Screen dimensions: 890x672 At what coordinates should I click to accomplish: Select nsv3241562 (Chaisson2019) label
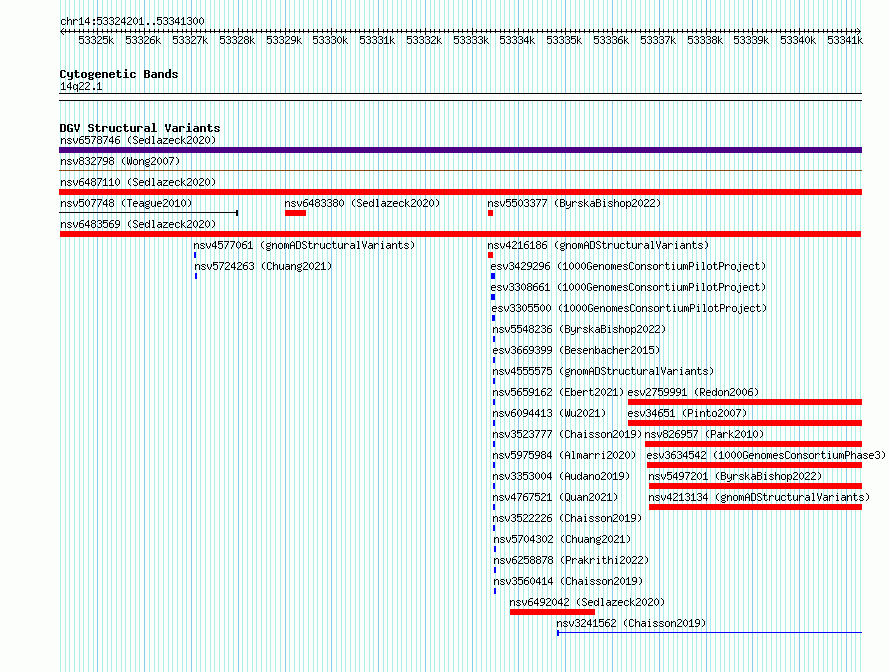click(x=631, y=623)
